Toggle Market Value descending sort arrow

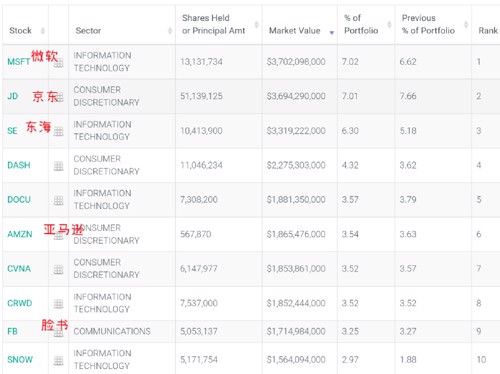(x=331, y=33)
